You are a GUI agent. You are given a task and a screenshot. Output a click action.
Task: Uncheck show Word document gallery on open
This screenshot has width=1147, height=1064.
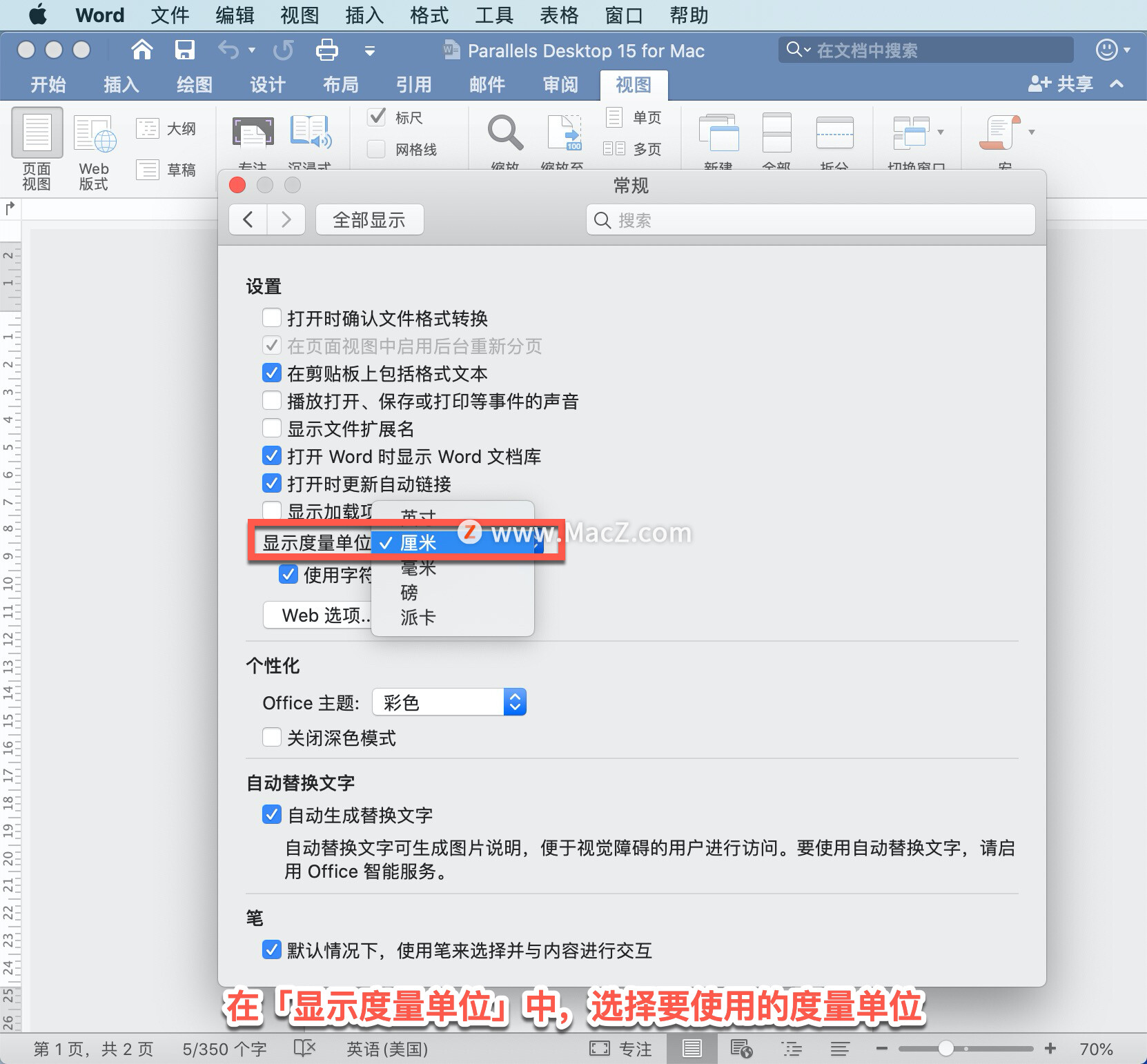(x=272, y=456)
